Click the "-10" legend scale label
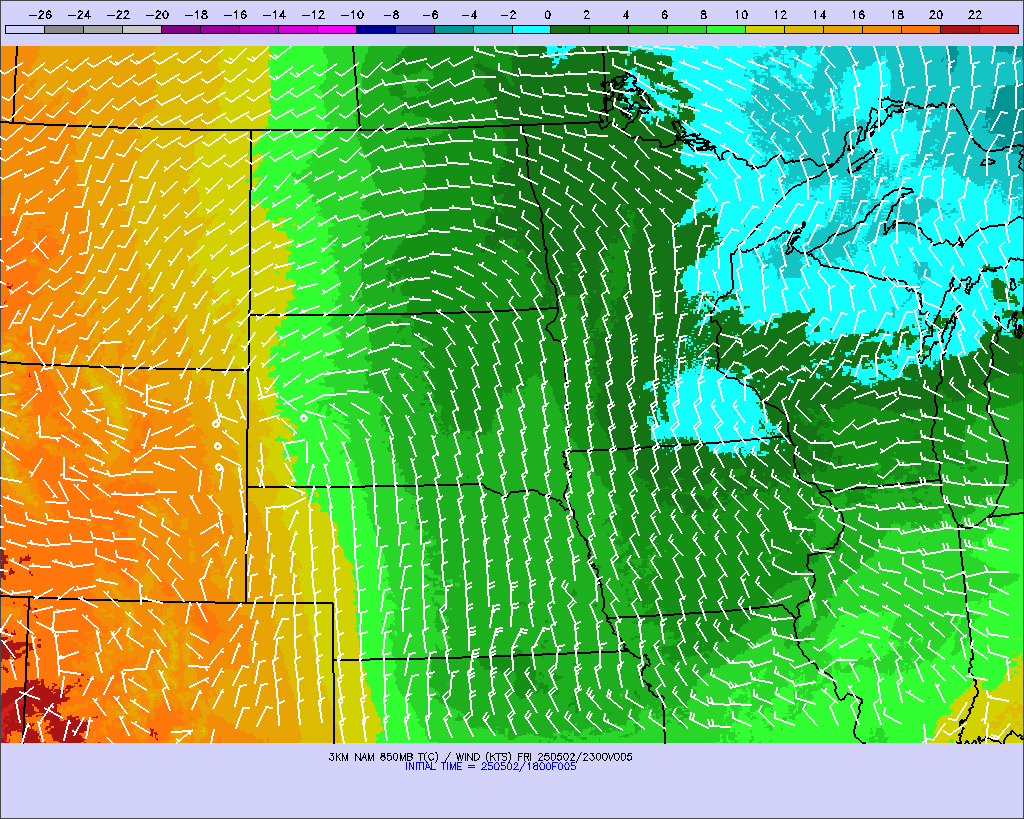 353,14
